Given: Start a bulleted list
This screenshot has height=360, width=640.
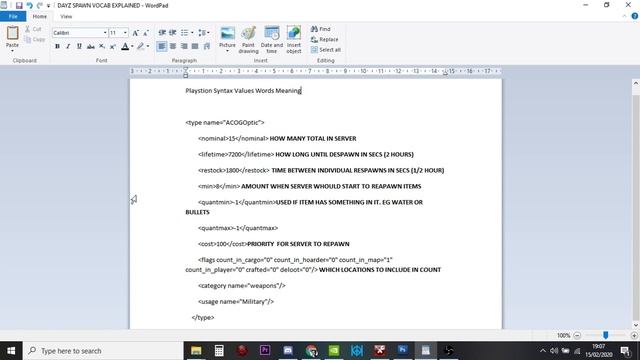Looking at the screenshot, I should pos(184,33).
